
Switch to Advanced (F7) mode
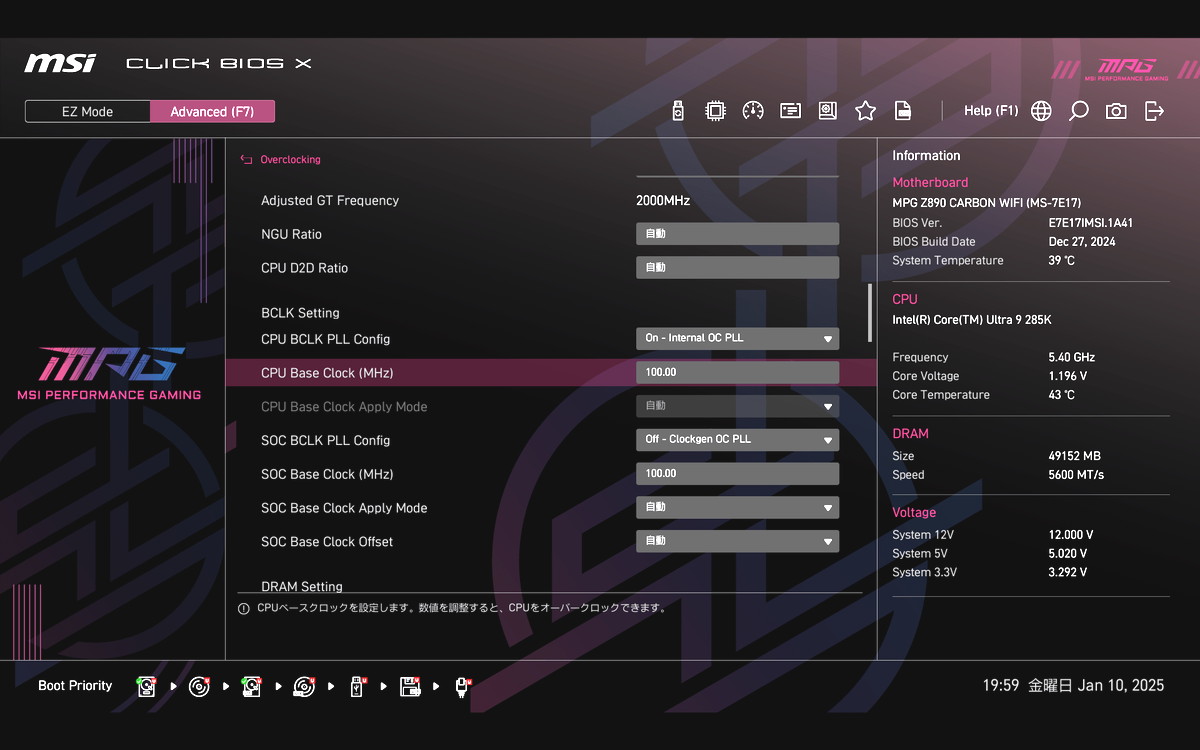tap(212, 111)
